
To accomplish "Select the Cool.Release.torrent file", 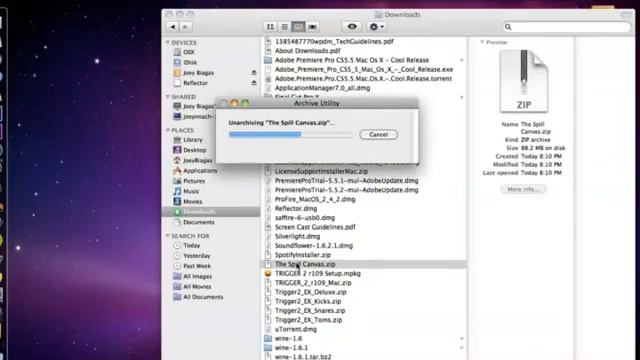I will click(x=364, y=78).
